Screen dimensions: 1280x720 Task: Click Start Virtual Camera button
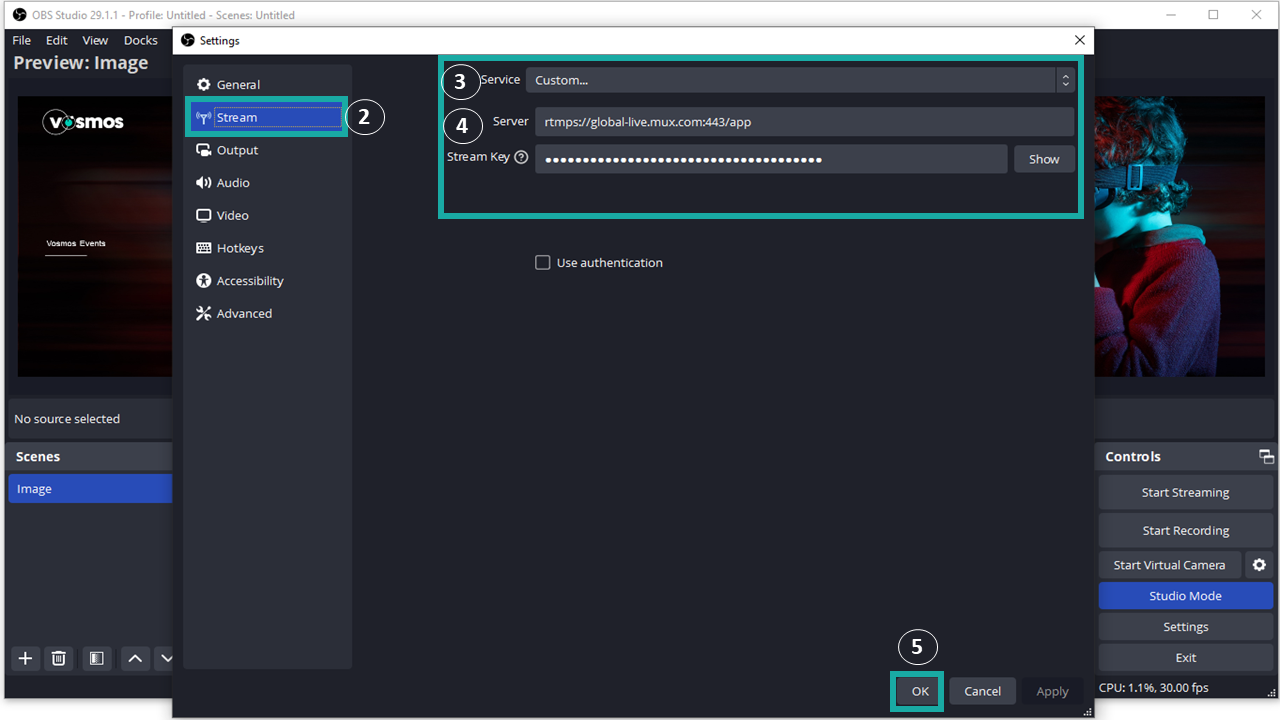1169,565
